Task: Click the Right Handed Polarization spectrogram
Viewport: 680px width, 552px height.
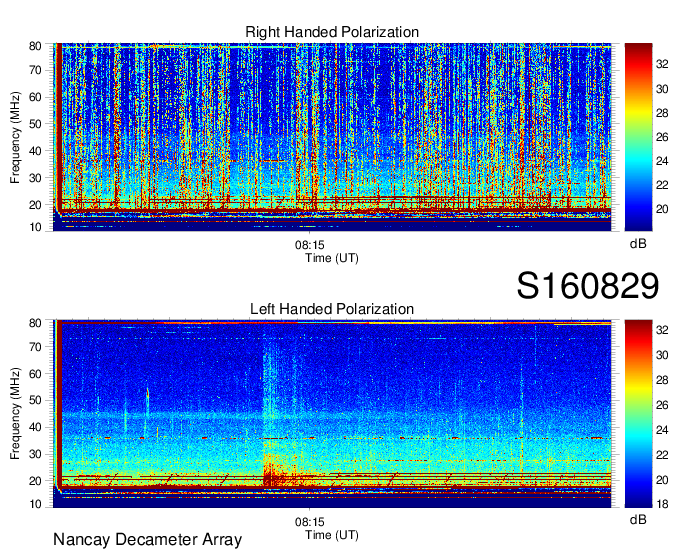Action: 332,137
